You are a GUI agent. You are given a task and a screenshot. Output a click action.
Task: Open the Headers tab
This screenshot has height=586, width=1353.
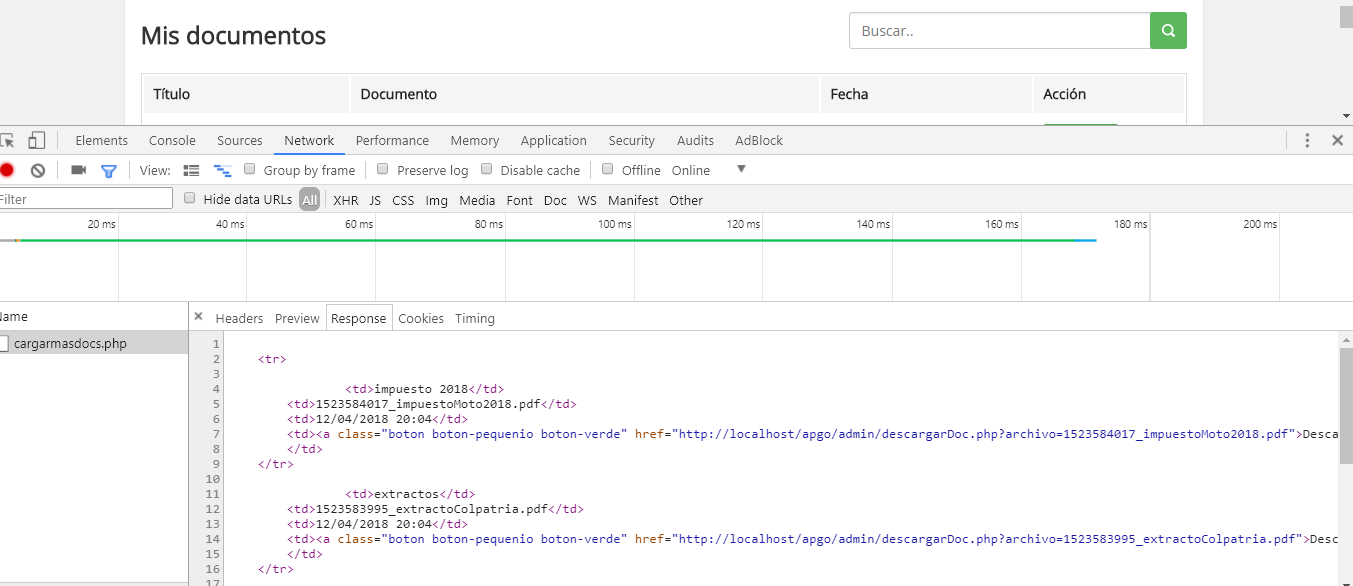(239, 318)
